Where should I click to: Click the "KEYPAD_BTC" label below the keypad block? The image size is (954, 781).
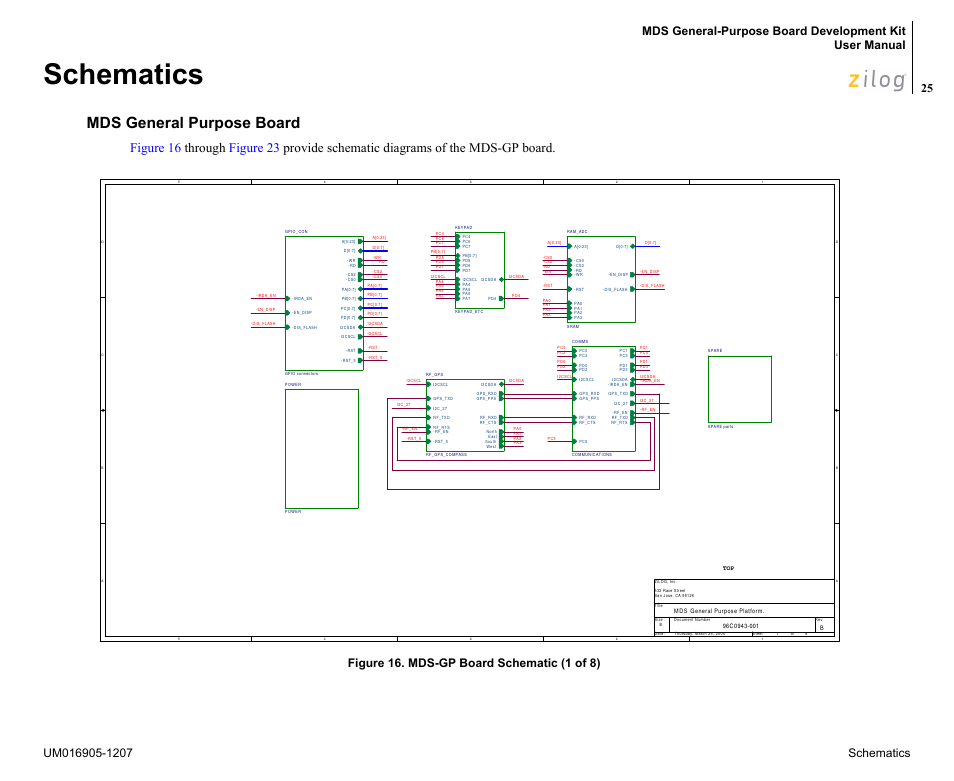coord(469,311)
